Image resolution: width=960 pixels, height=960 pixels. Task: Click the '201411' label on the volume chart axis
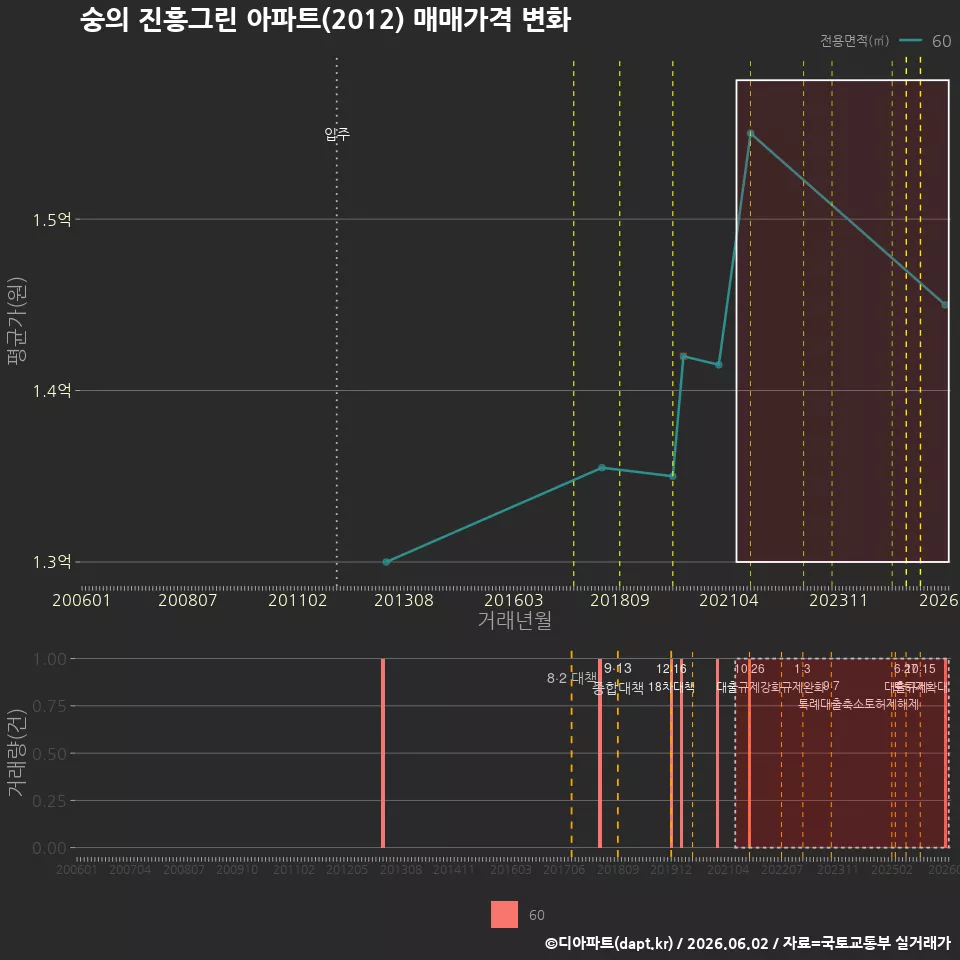(x=454, y=869)
